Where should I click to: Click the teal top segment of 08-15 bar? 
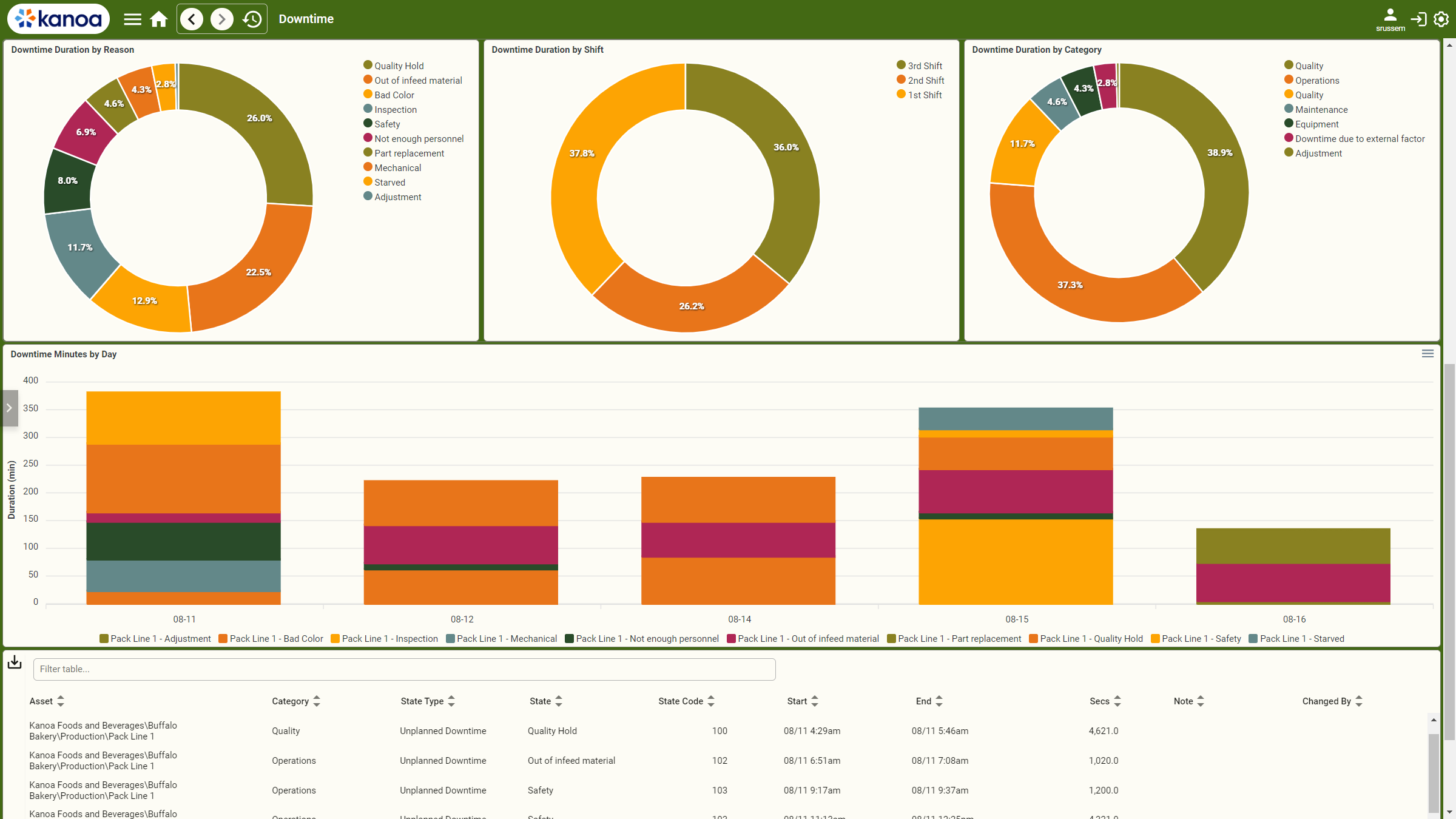pos(1016,419)
